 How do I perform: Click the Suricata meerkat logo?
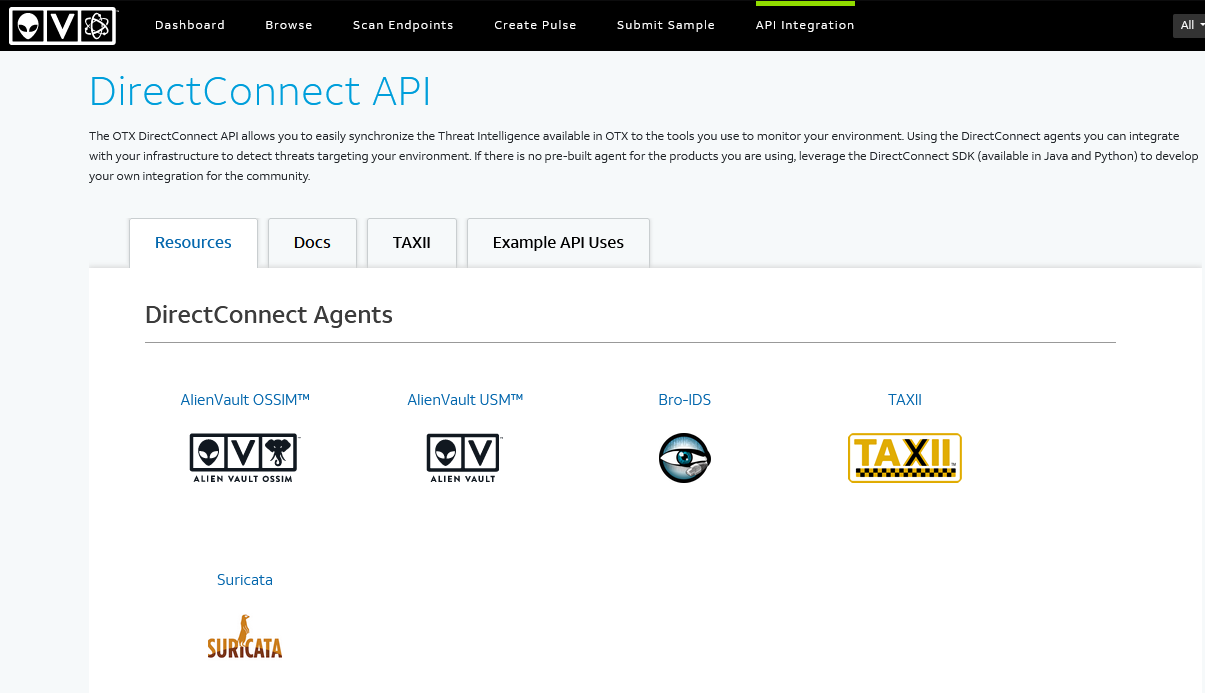245,636
